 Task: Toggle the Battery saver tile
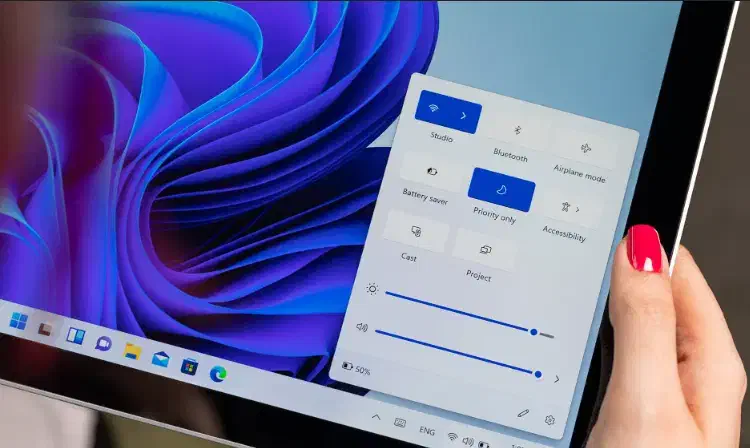tap(431, 171)
